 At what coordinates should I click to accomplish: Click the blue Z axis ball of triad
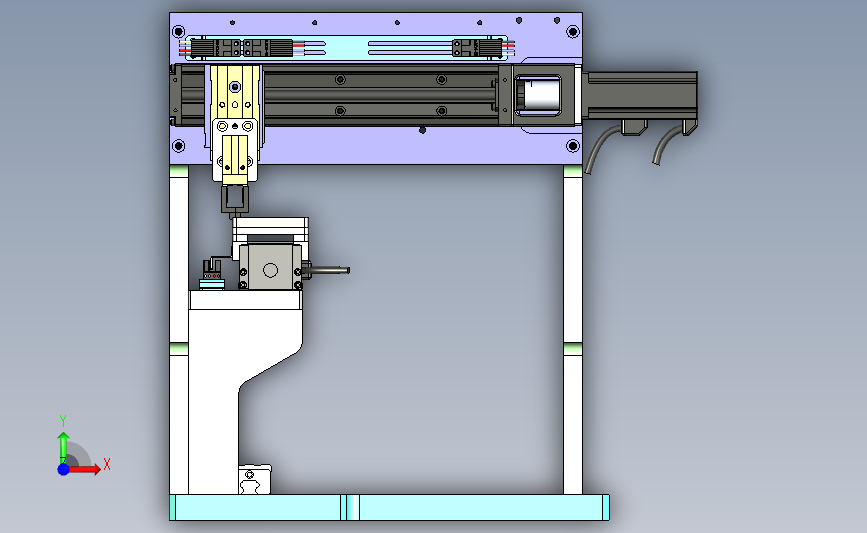point(63,469)
